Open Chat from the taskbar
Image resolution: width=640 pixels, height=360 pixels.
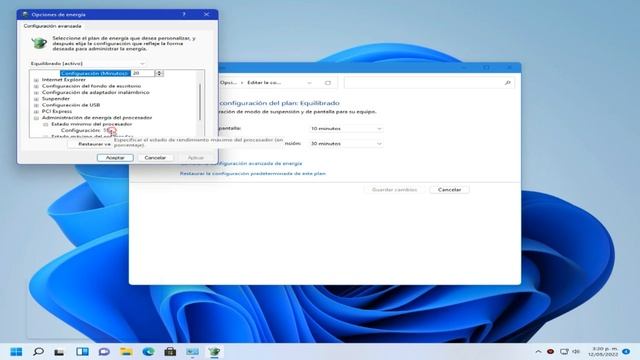pyautogui.click(x=104, y=351)
